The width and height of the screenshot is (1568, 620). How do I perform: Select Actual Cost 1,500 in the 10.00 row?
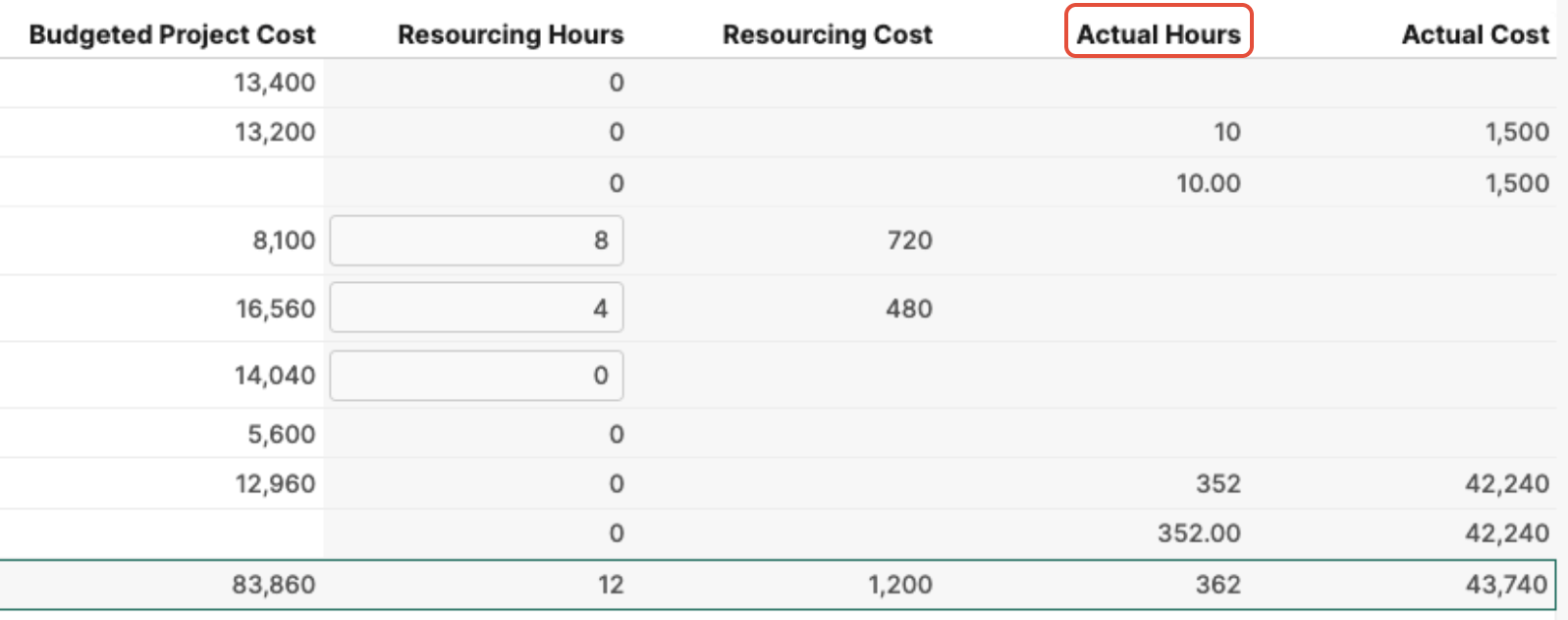[1517, 183]
